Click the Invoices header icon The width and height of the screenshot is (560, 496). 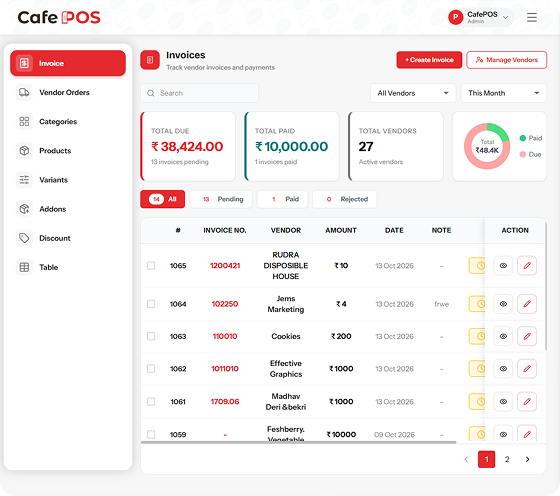150,60
